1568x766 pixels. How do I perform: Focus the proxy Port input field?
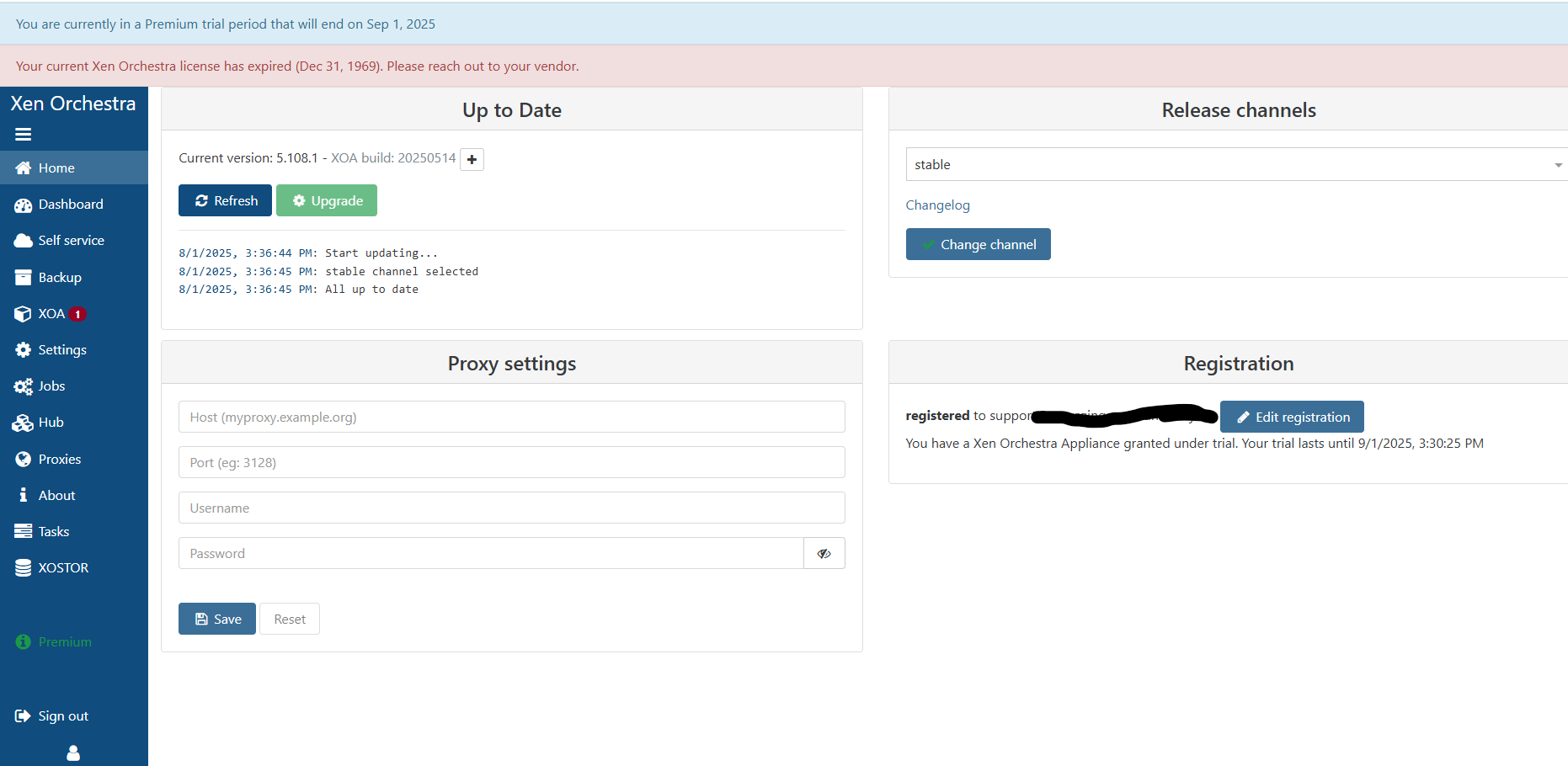click(x=512, y=462)
